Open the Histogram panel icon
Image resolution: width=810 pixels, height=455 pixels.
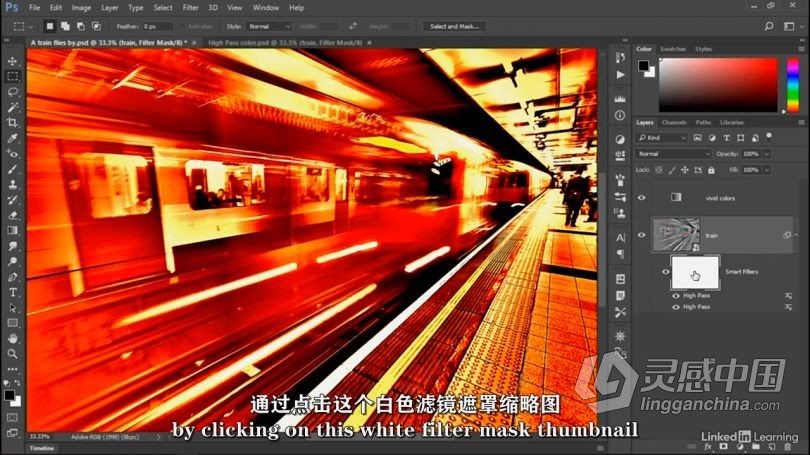point(620,98)
